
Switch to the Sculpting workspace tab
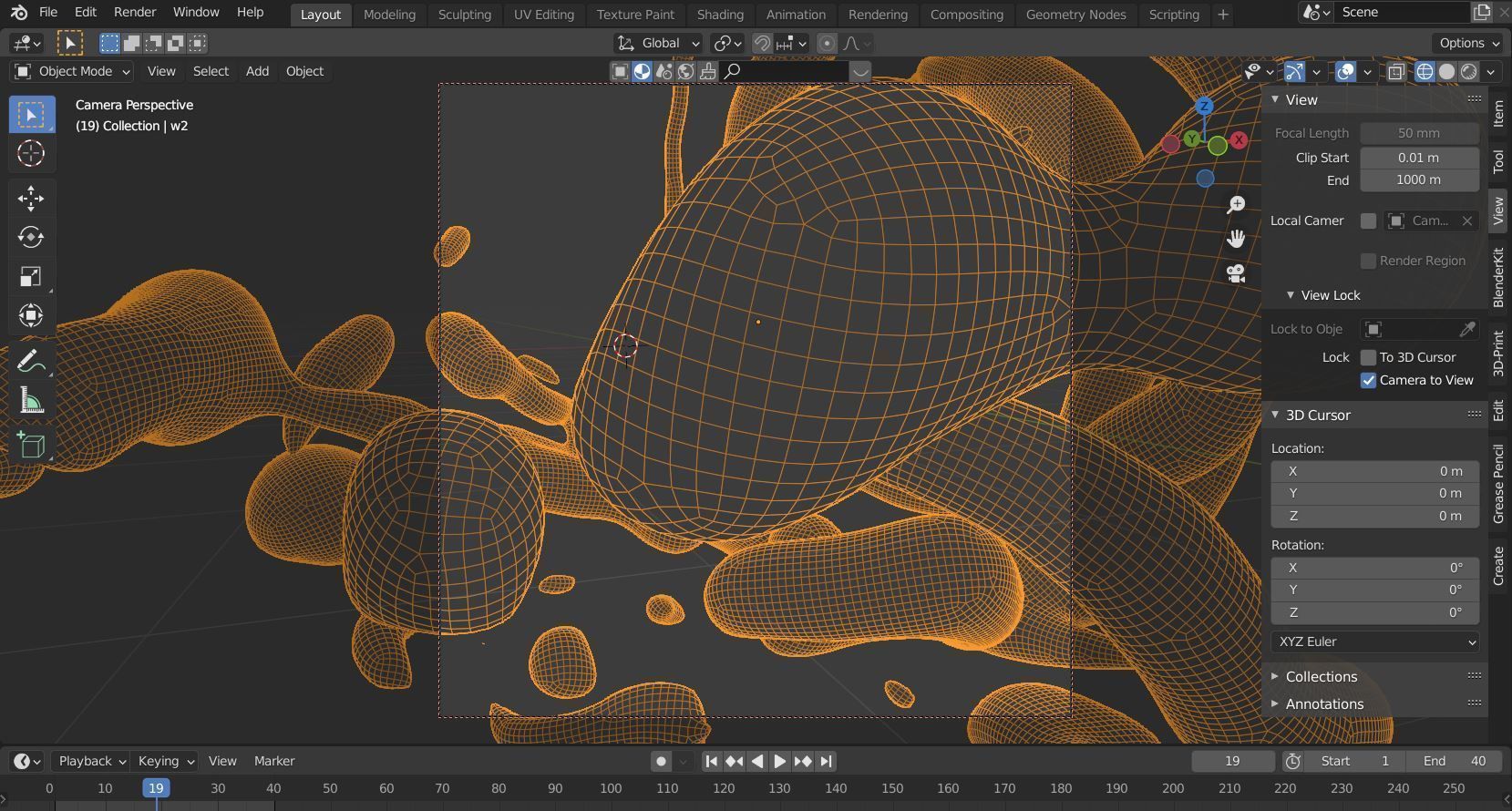coord(464,15)
